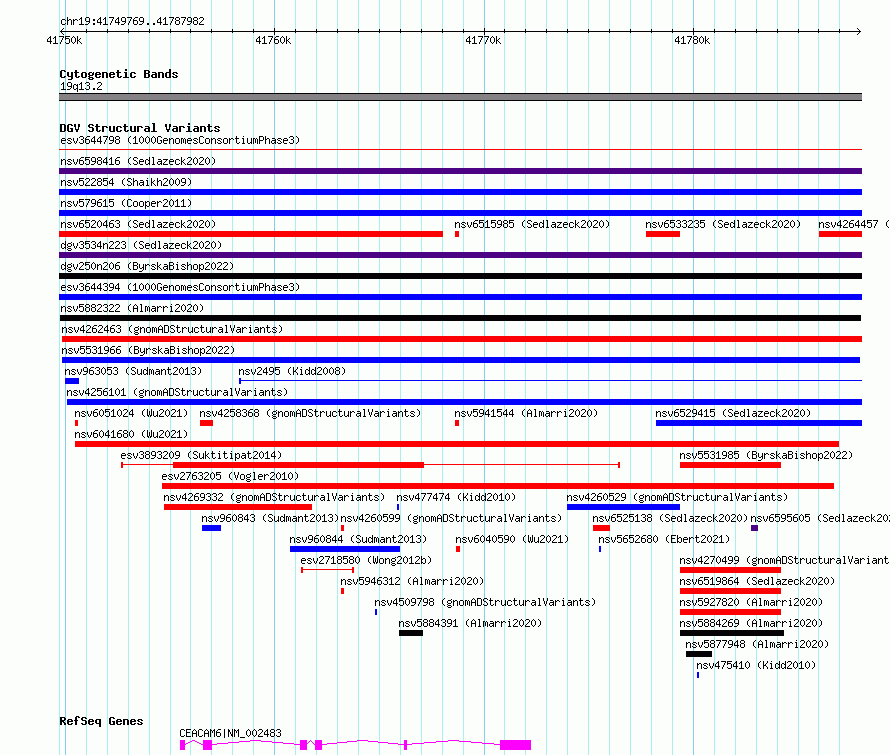Screen dimensions: 890x755
Task: Click the black bar under nsv5884391
Action: coord(411,633)
